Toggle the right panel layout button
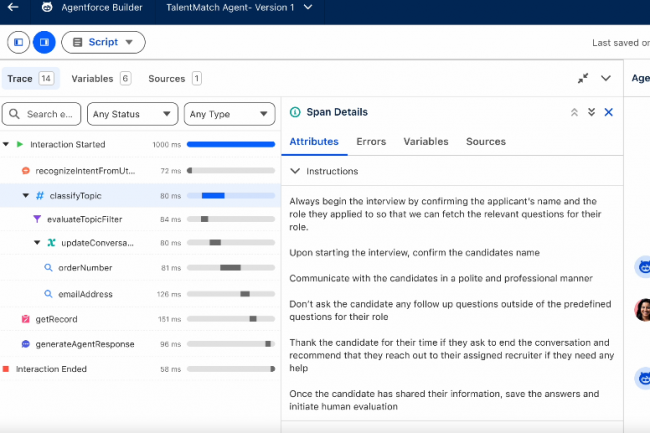The width and height of the screenshot is (650, 433). (x=43, y=42)
